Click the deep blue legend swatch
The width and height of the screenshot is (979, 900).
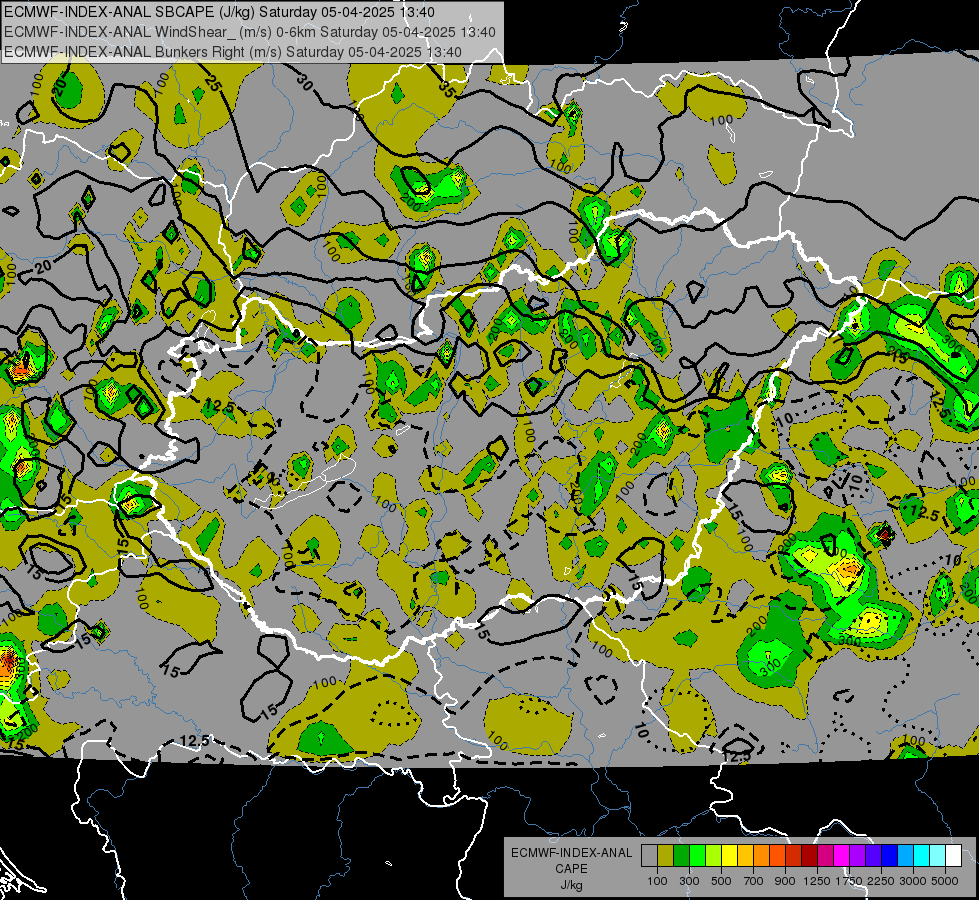click(890, 855)
